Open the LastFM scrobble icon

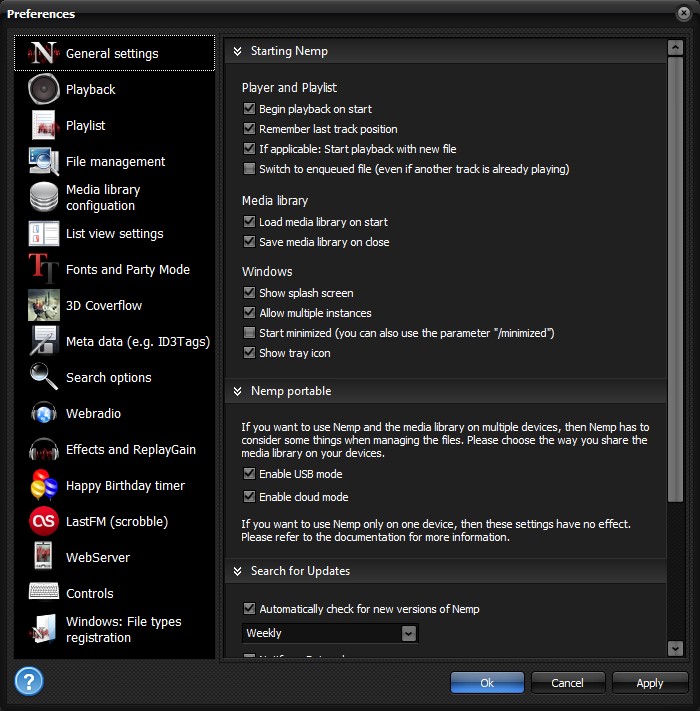click(x=44, y=522)
